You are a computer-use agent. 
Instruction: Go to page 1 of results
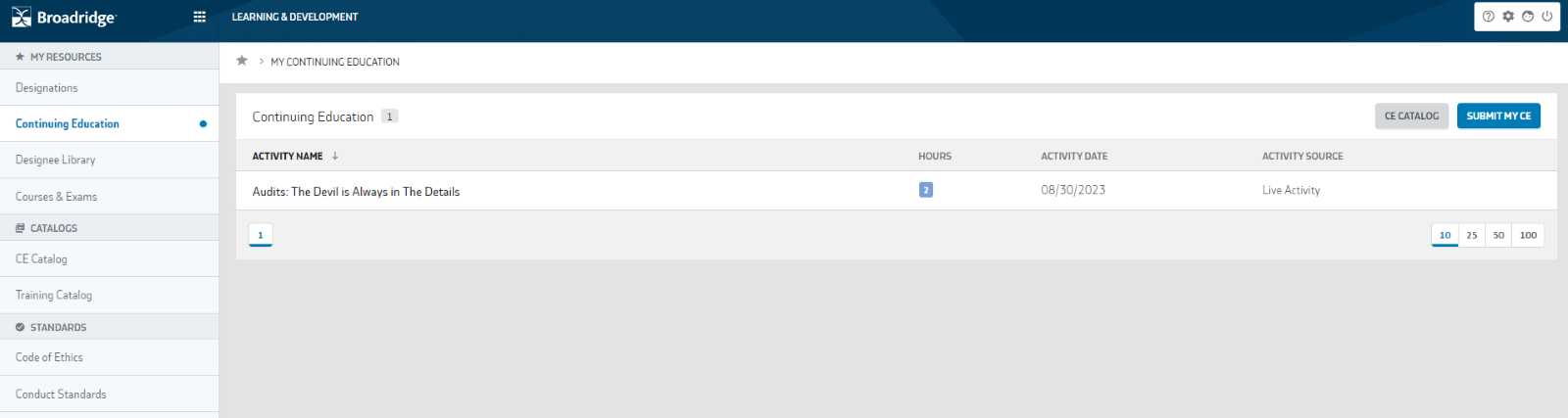[x=261, y=235]
